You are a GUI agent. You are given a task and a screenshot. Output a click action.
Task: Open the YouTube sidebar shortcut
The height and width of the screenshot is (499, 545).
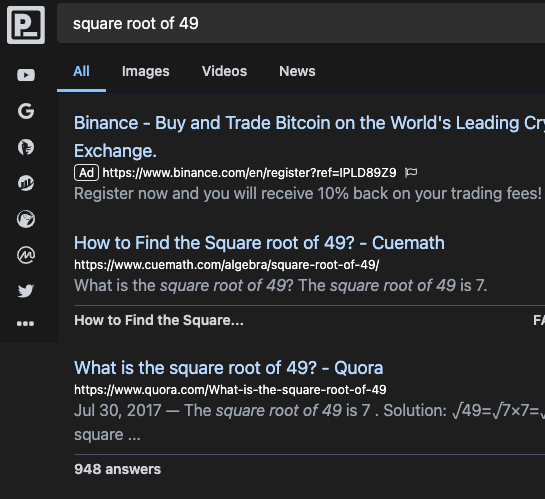[x=26, y=75]
